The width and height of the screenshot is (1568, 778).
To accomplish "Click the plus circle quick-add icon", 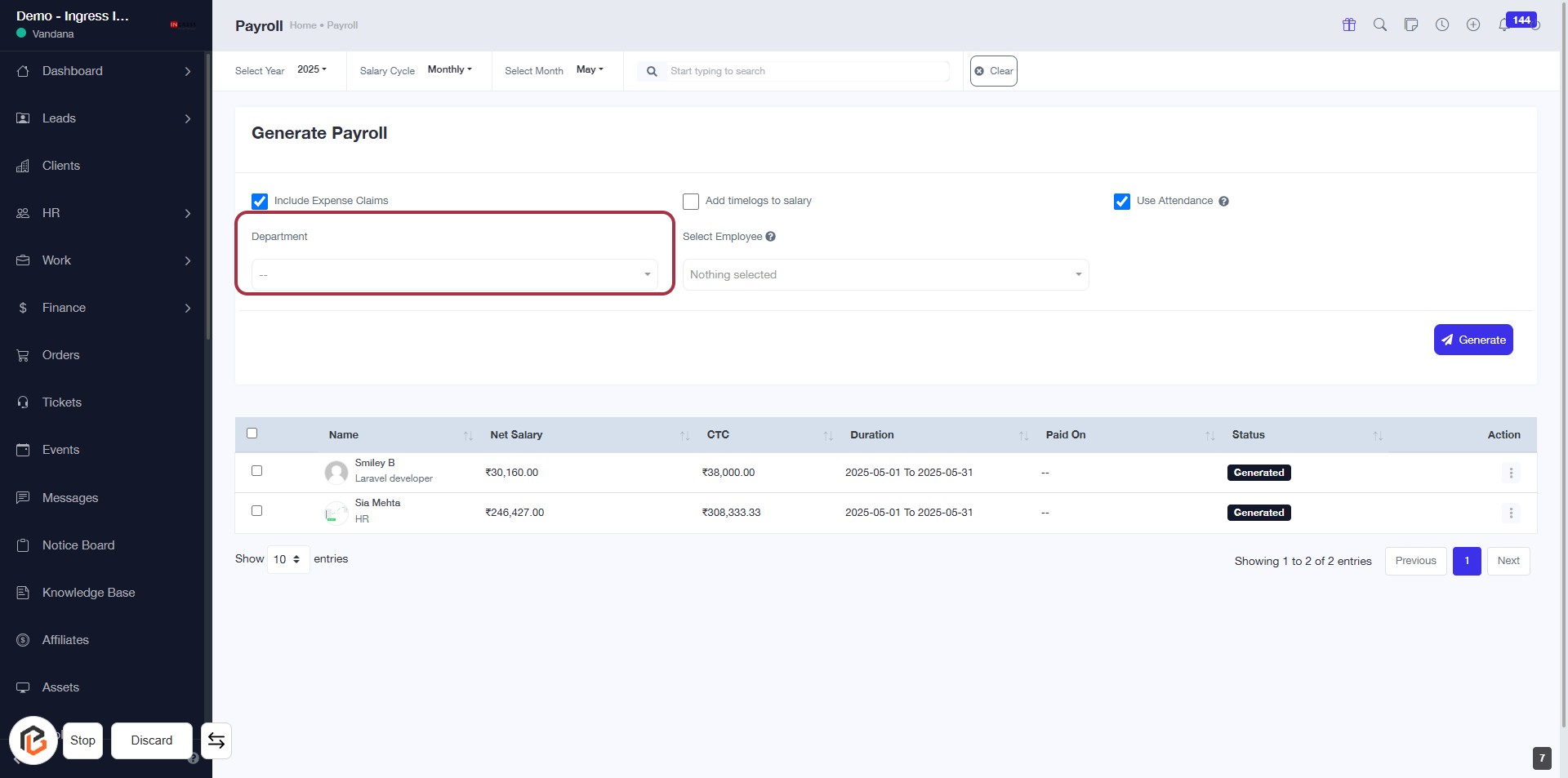I will pyautogui.click(x=1472, y=24).
